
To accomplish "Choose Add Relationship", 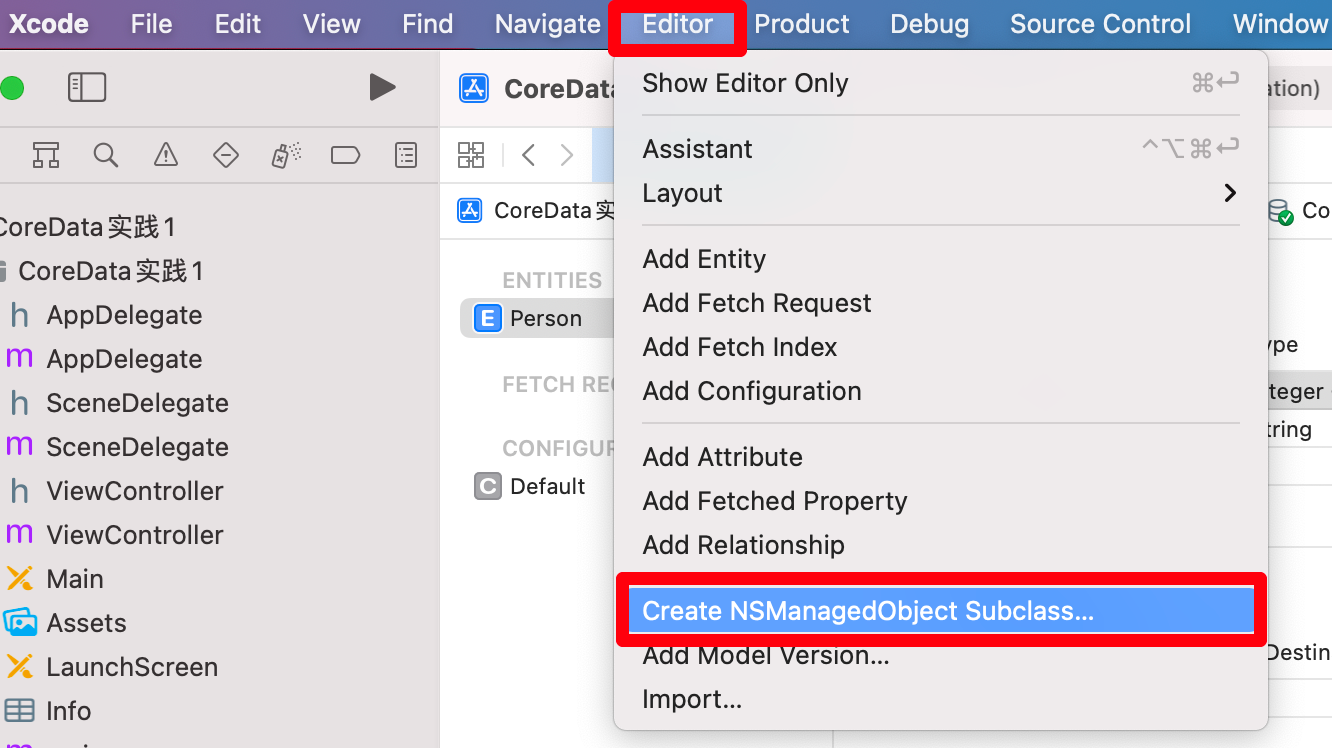I will point(940,545).
